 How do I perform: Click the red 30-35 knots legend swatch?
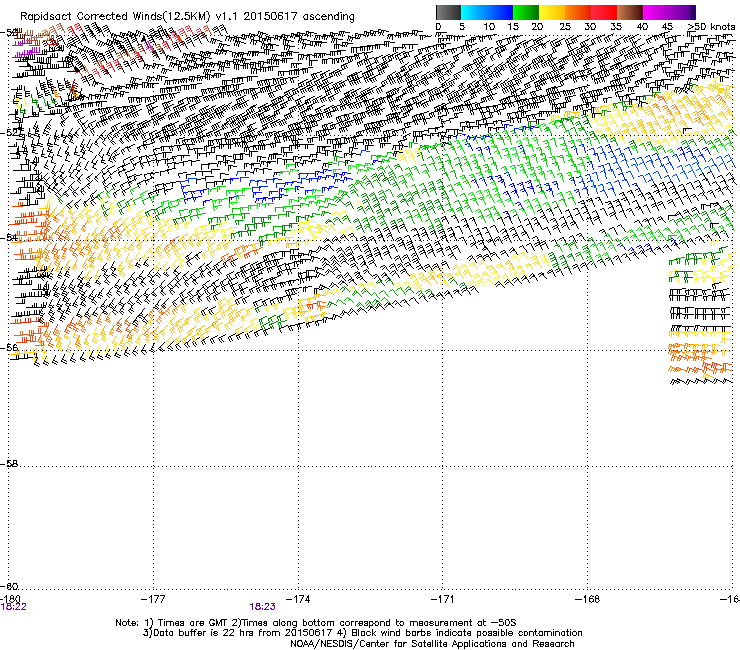604,12
